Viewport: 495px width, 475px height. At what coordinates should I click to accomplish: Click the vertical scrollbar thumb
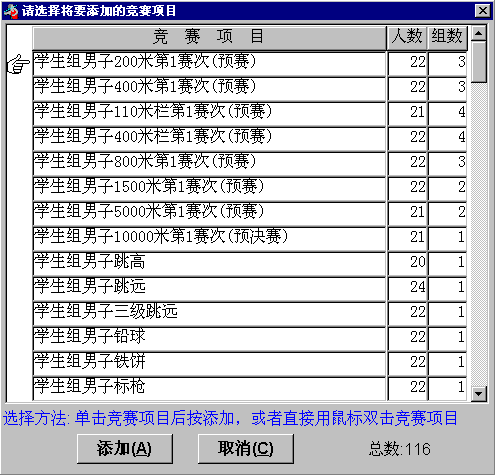pyautogui.click(x=479, y=62)
